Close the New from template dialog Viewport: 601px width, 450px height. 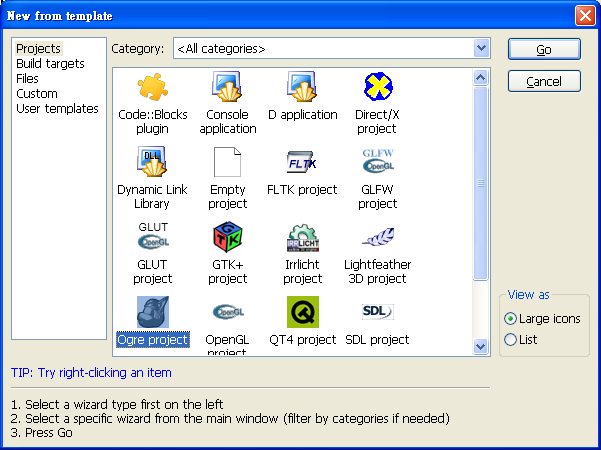pyautogui.click(x=585, y=16)
